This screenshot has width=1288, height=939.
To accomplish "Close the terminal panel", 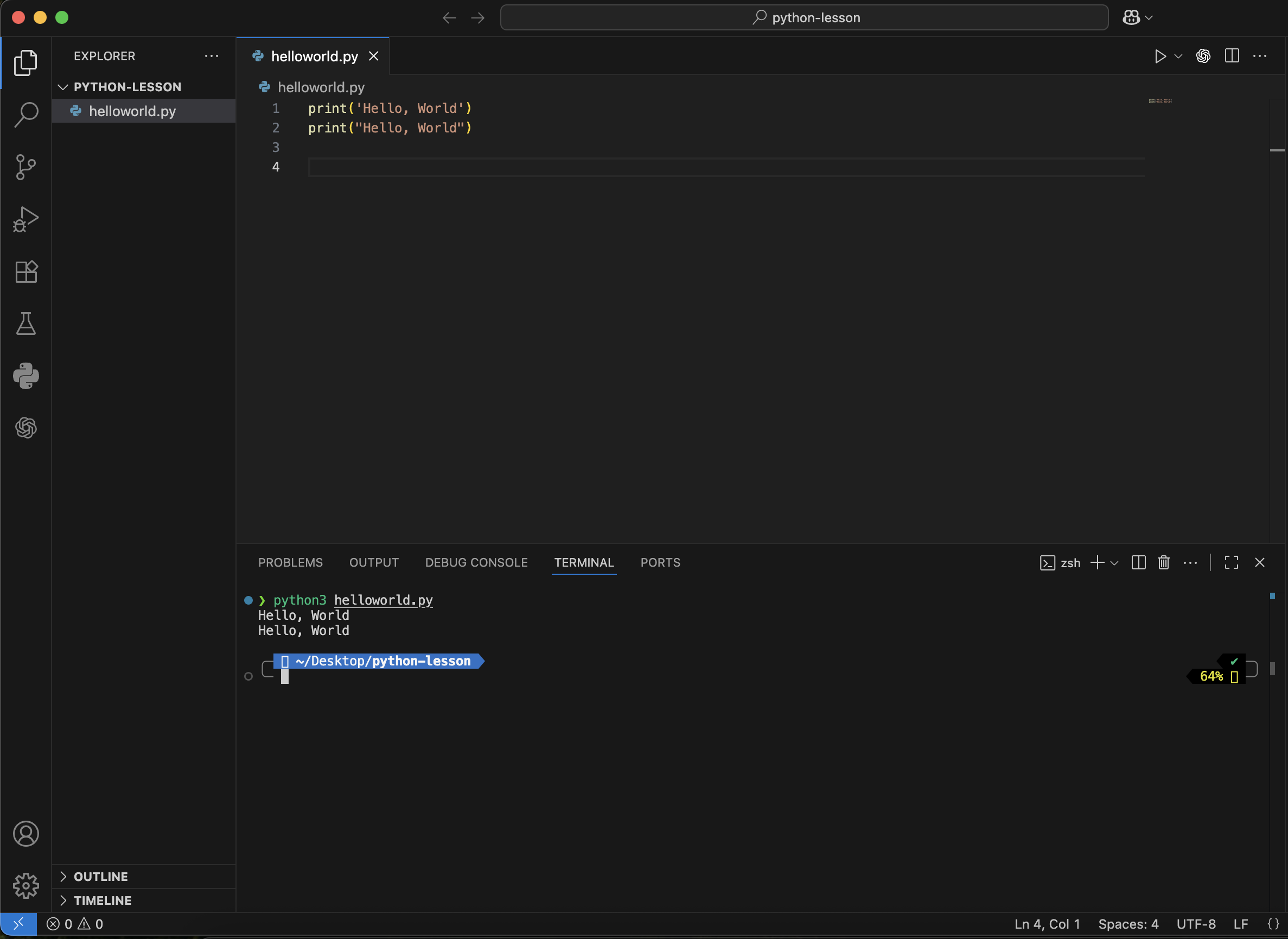I will click(x=1260, y=562).
